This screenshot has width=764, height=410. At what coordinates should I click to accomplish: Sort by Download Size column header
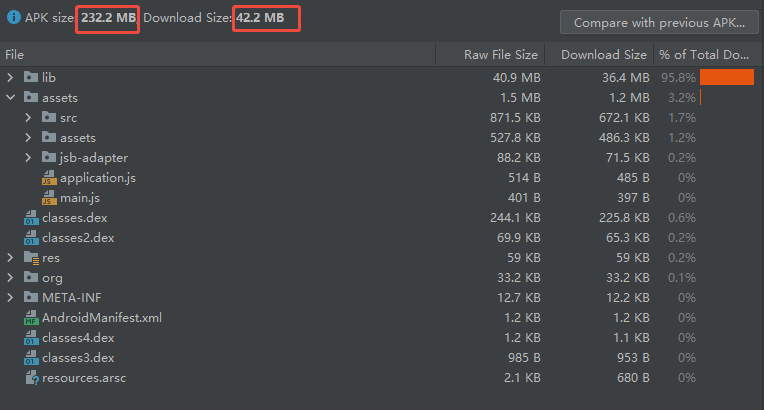[603, 55]
